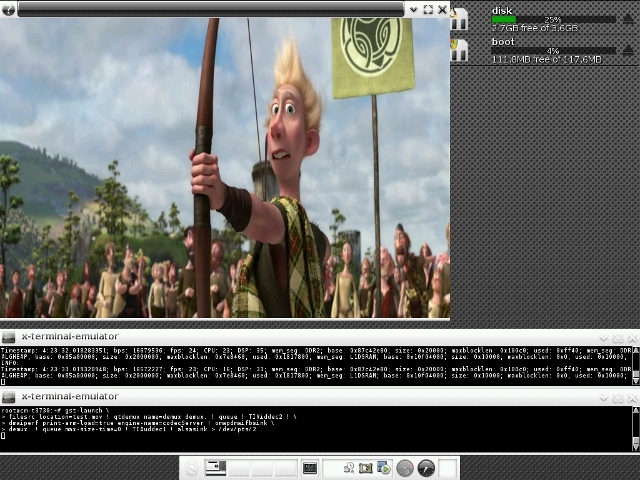This screenshot has height=480, width=640.
Task: Click the playing video frame
Action: click(x=225, y=167)
